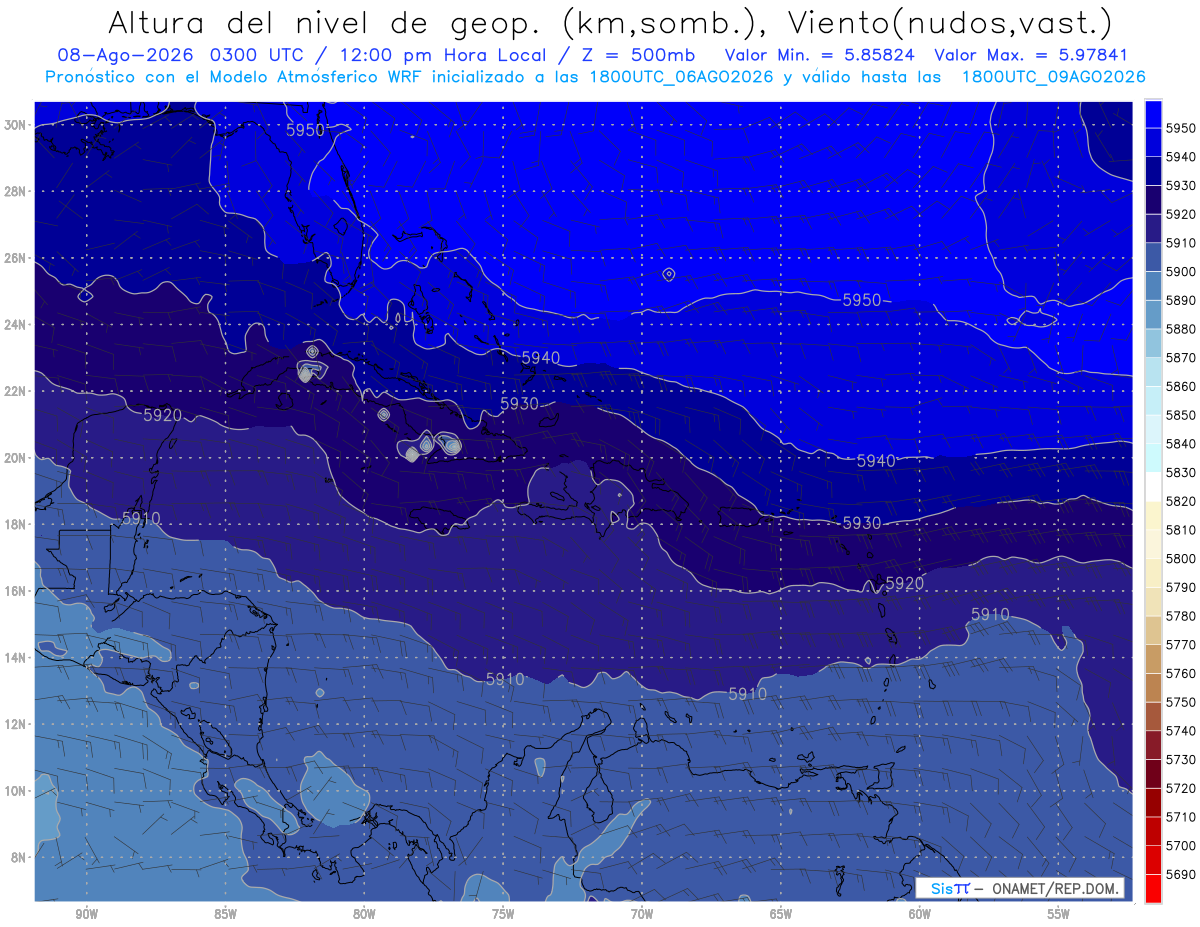Click the 22N latitude axis label
Image resolution: width=1200 pixels, height=927 pixels.
tap(16, 391)
